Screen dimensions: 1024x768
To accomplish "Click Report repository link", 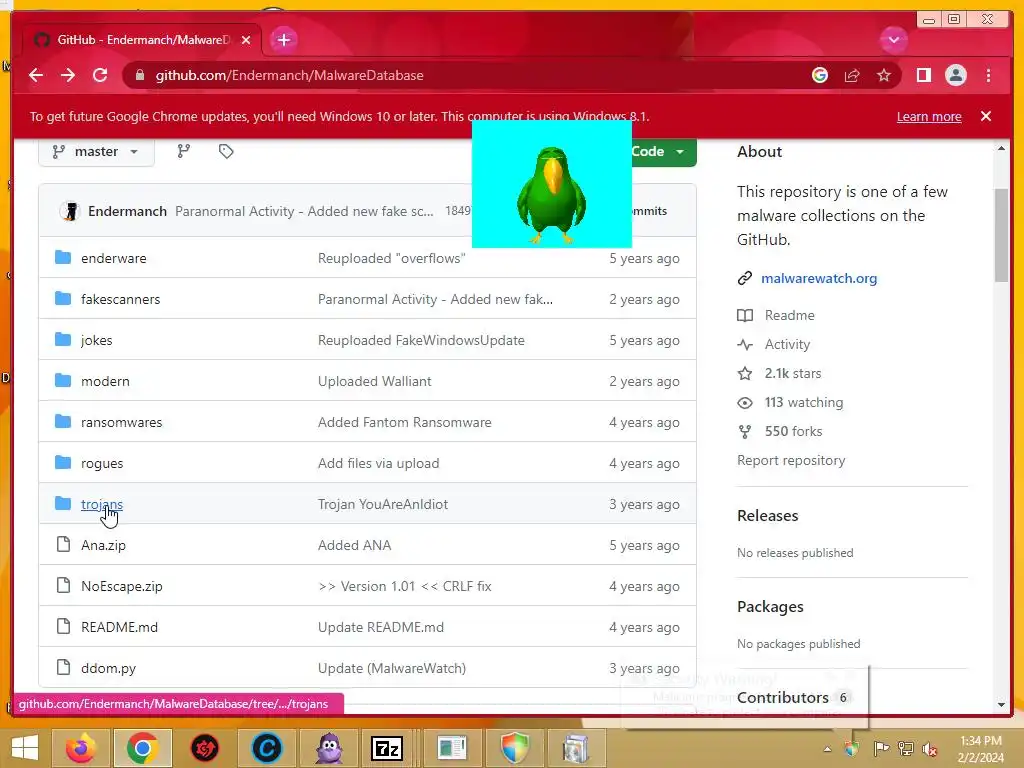I will [791, 460].
